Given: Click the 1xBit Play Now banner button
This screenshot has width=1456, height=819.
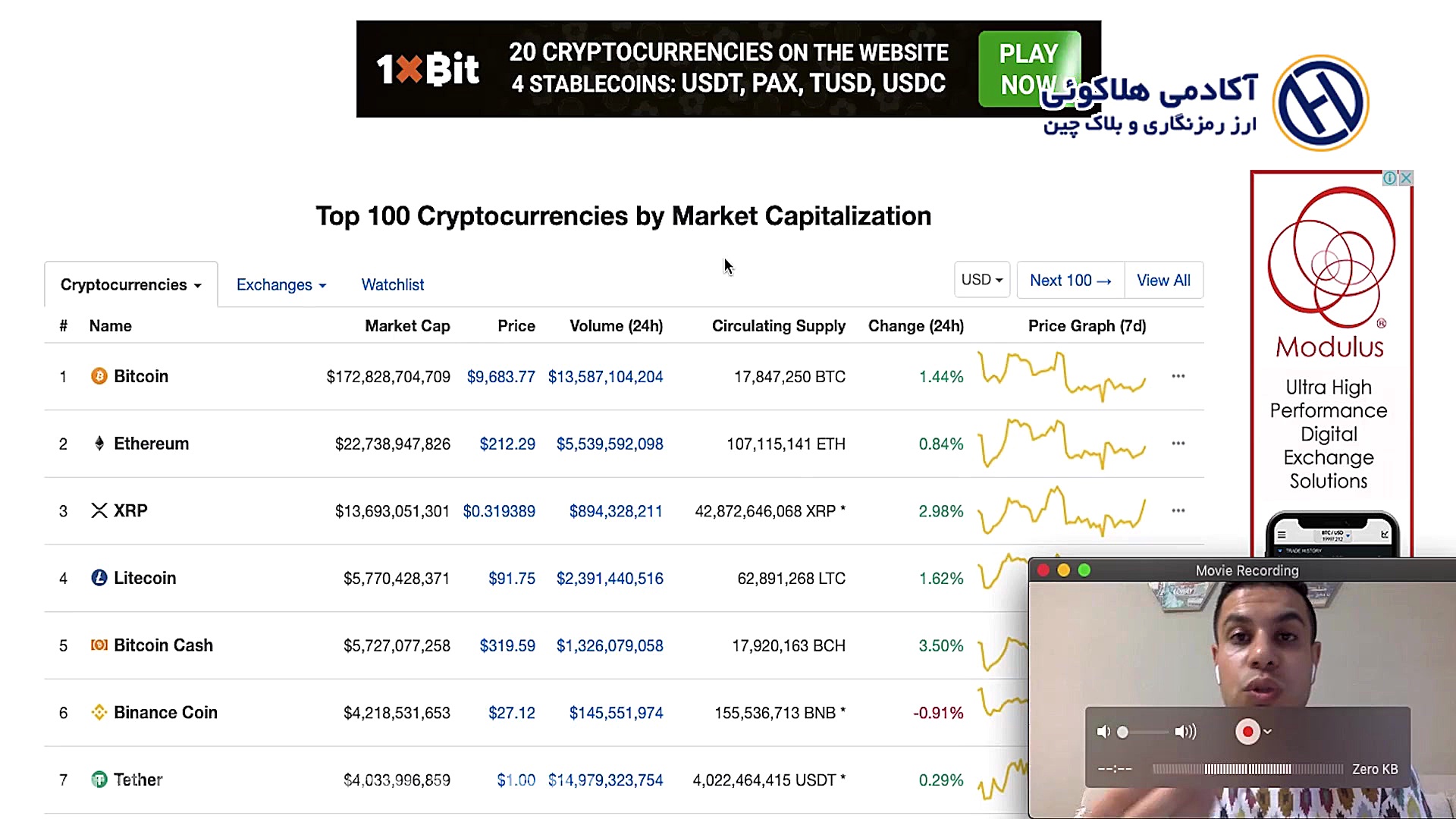Looking at the screenshot, I should 1029,69.
